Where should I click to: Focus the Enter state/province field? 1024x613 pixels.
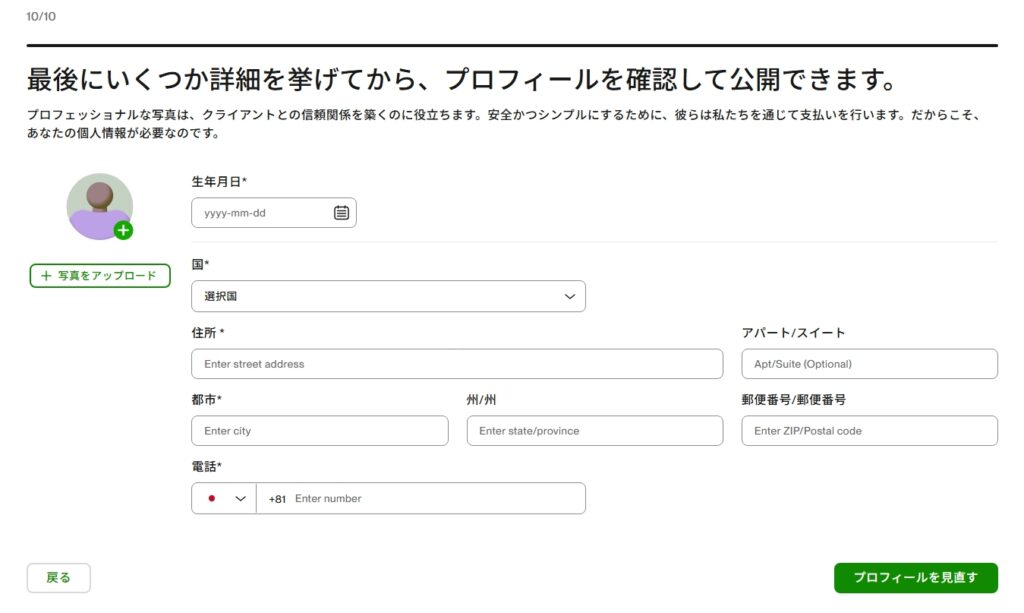click(594, 431)
